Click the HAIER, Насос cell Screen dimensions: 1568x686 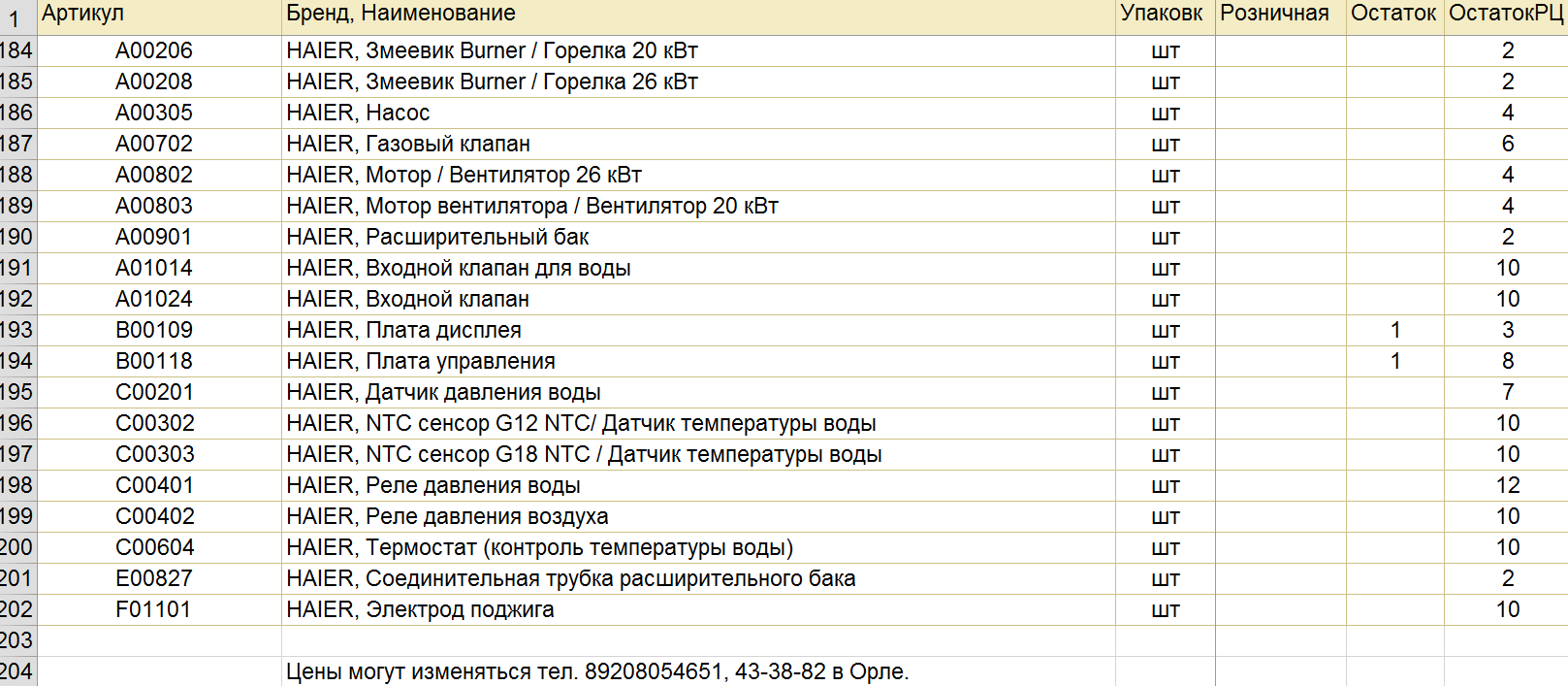(x=698, y=114)
